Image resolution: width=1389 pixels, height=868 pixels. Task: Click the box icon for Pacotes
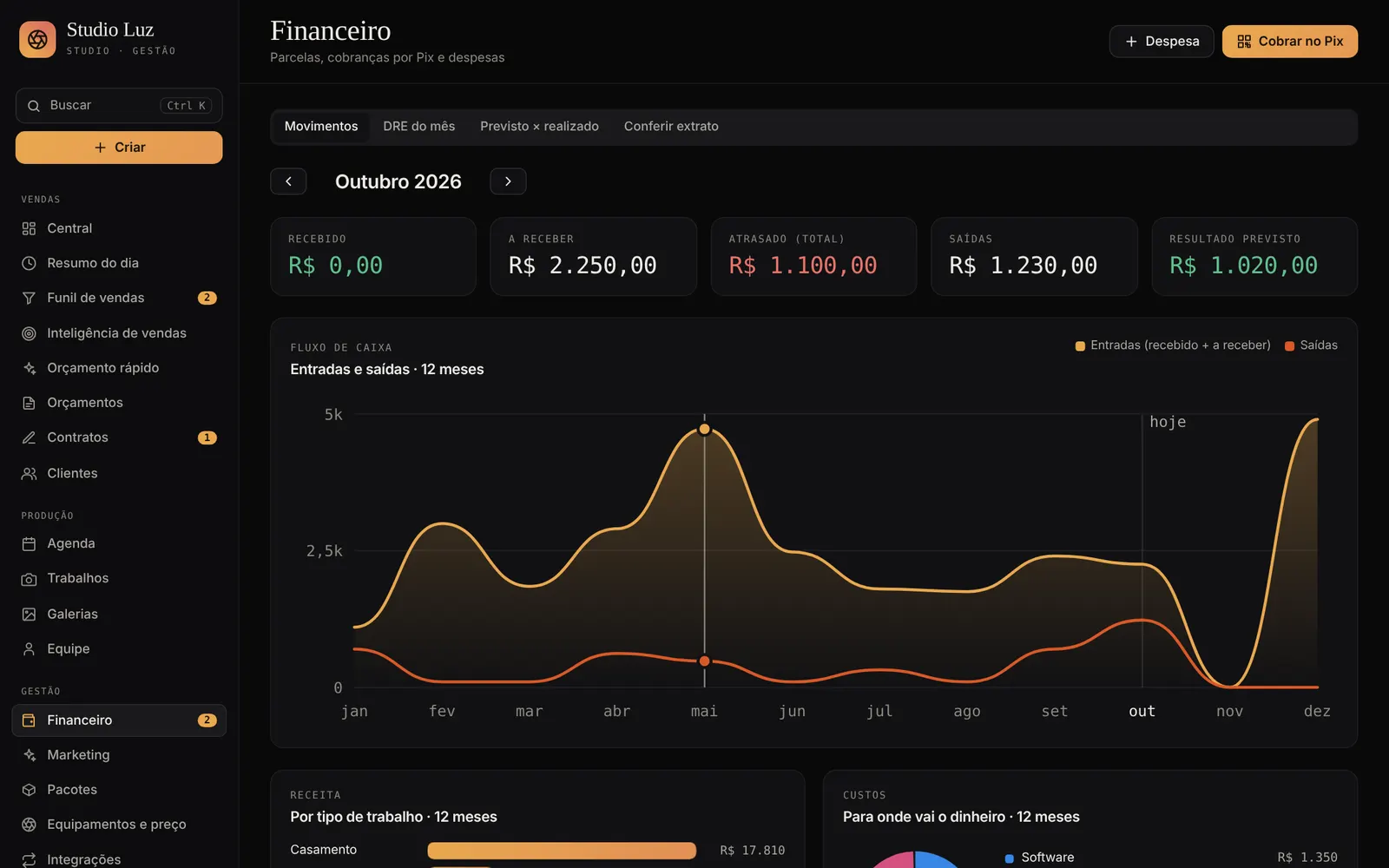(x=29, y=790)
